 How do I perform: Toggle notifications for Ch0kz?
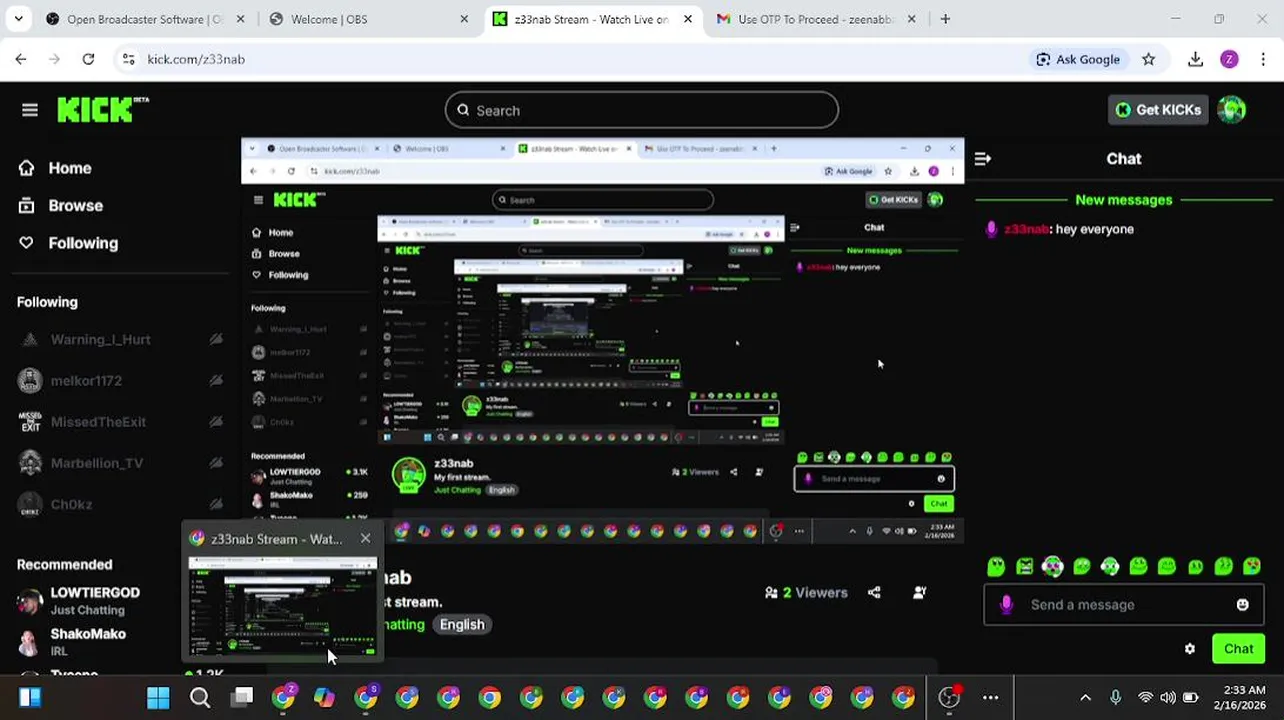(x=216, y=504)
